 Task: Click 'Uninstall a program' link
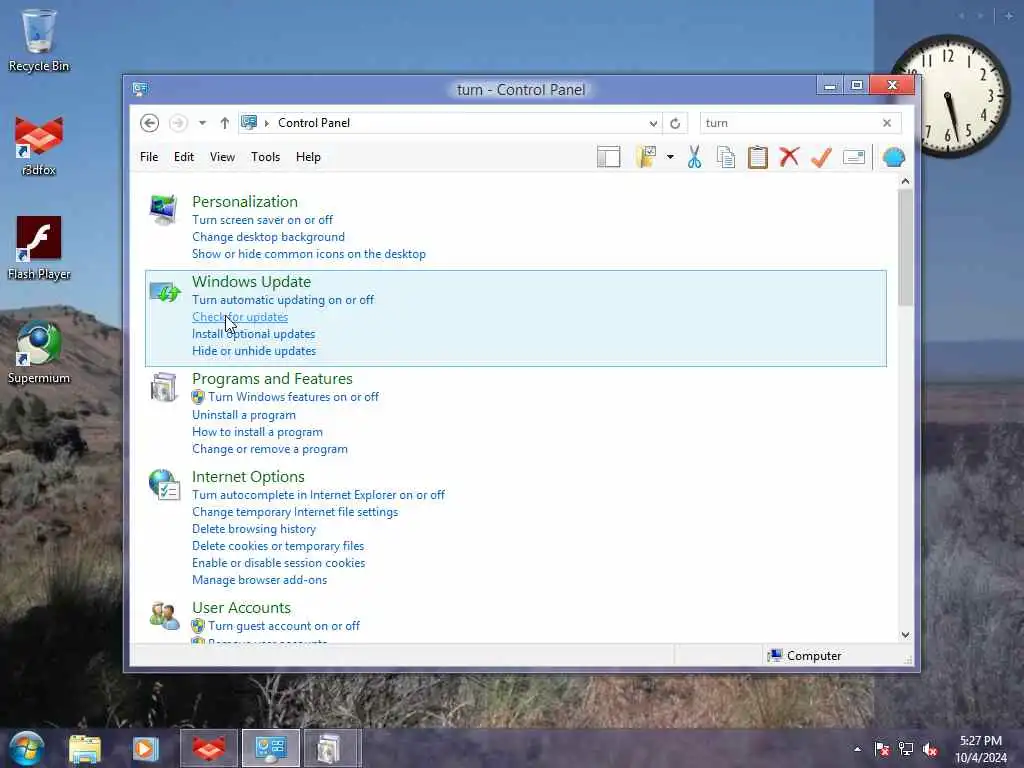click(244, 415)
